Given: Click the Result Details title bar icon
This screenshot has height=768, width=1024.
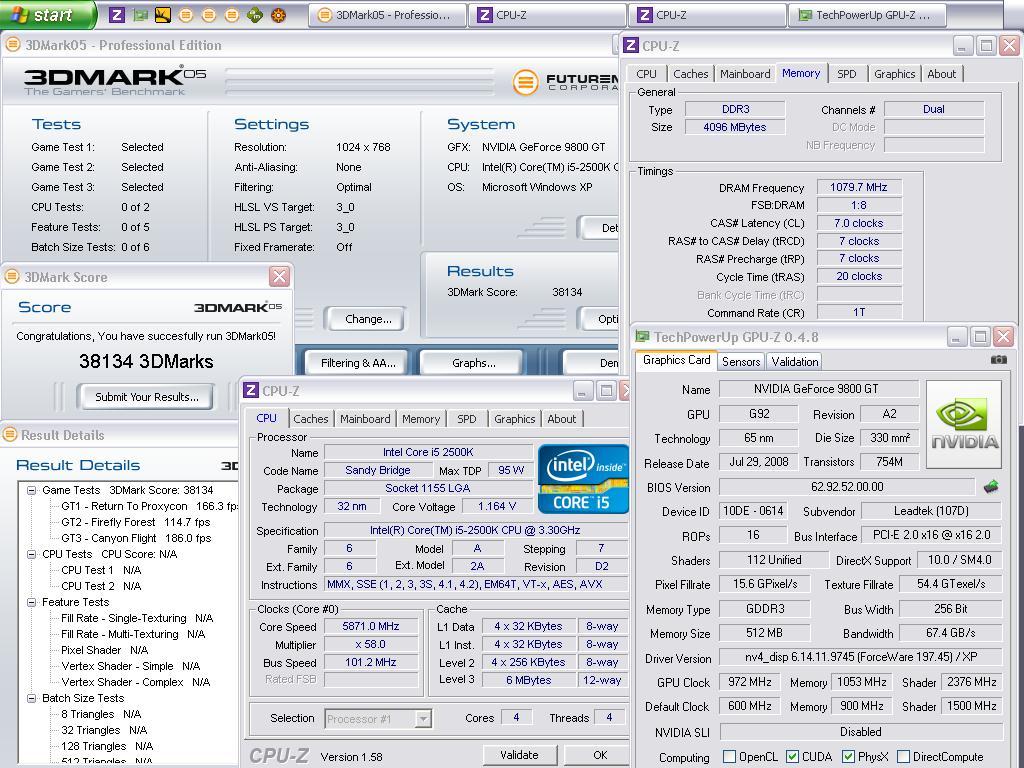Looking at the screenshot, I should 10,434.
